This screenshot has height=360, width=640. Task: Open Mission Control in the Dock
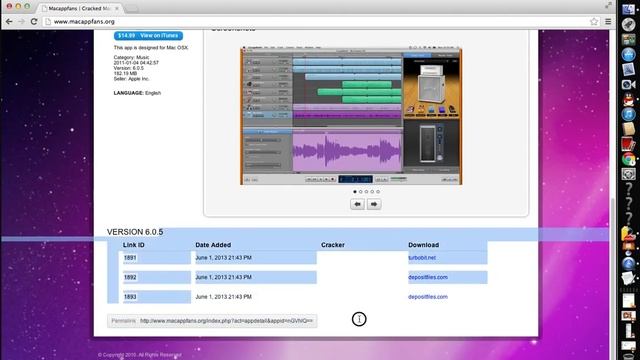(x=629, y=40)
